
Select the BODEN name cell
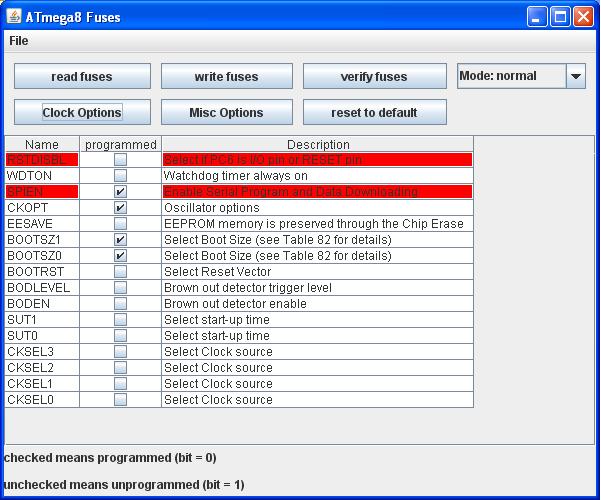coord(42,304)
